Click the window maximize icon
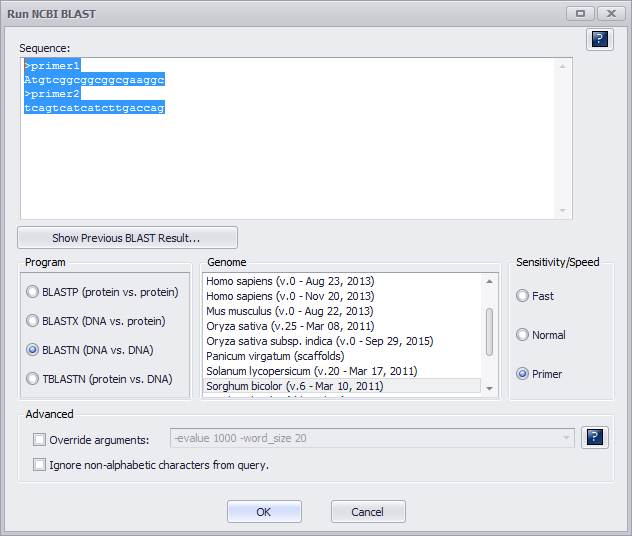This screenshot has height=536, width=632. click(x=580, y=13)
